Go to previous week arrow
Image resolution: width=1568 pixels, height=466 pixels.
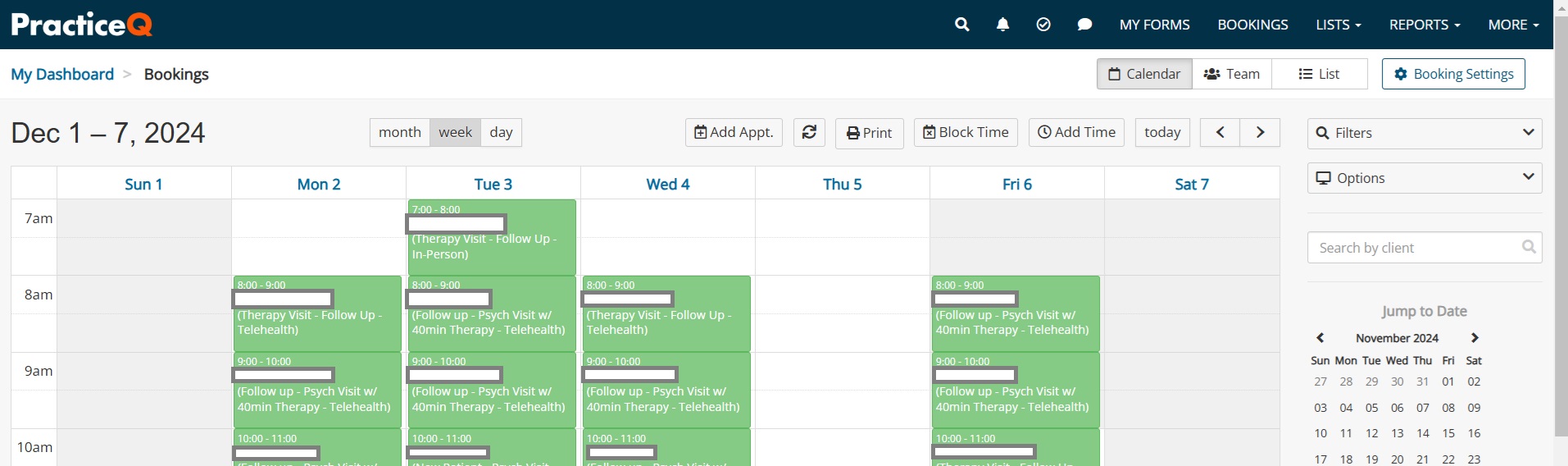(x=1220, y=132)
